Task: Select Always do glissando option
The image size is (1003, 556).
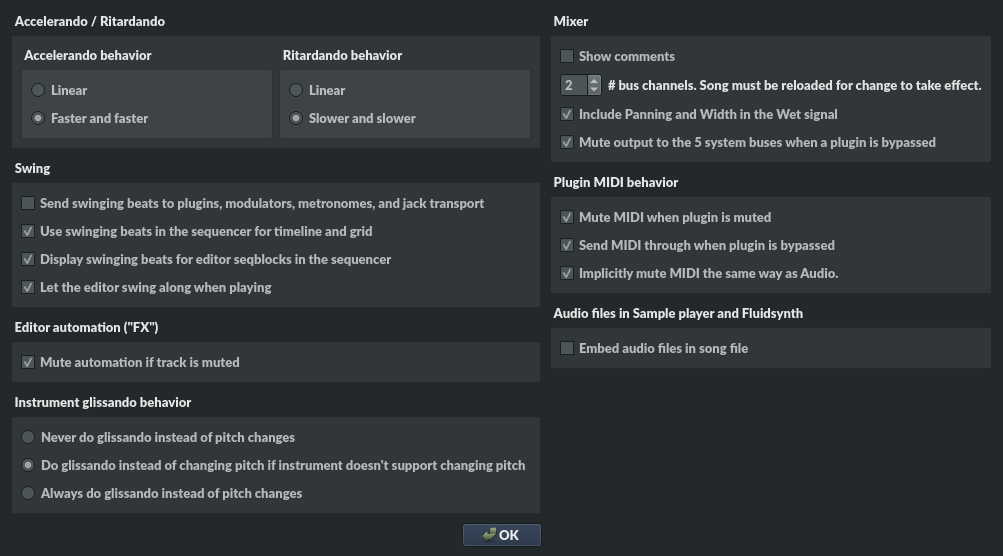Action: click(28, 493)
